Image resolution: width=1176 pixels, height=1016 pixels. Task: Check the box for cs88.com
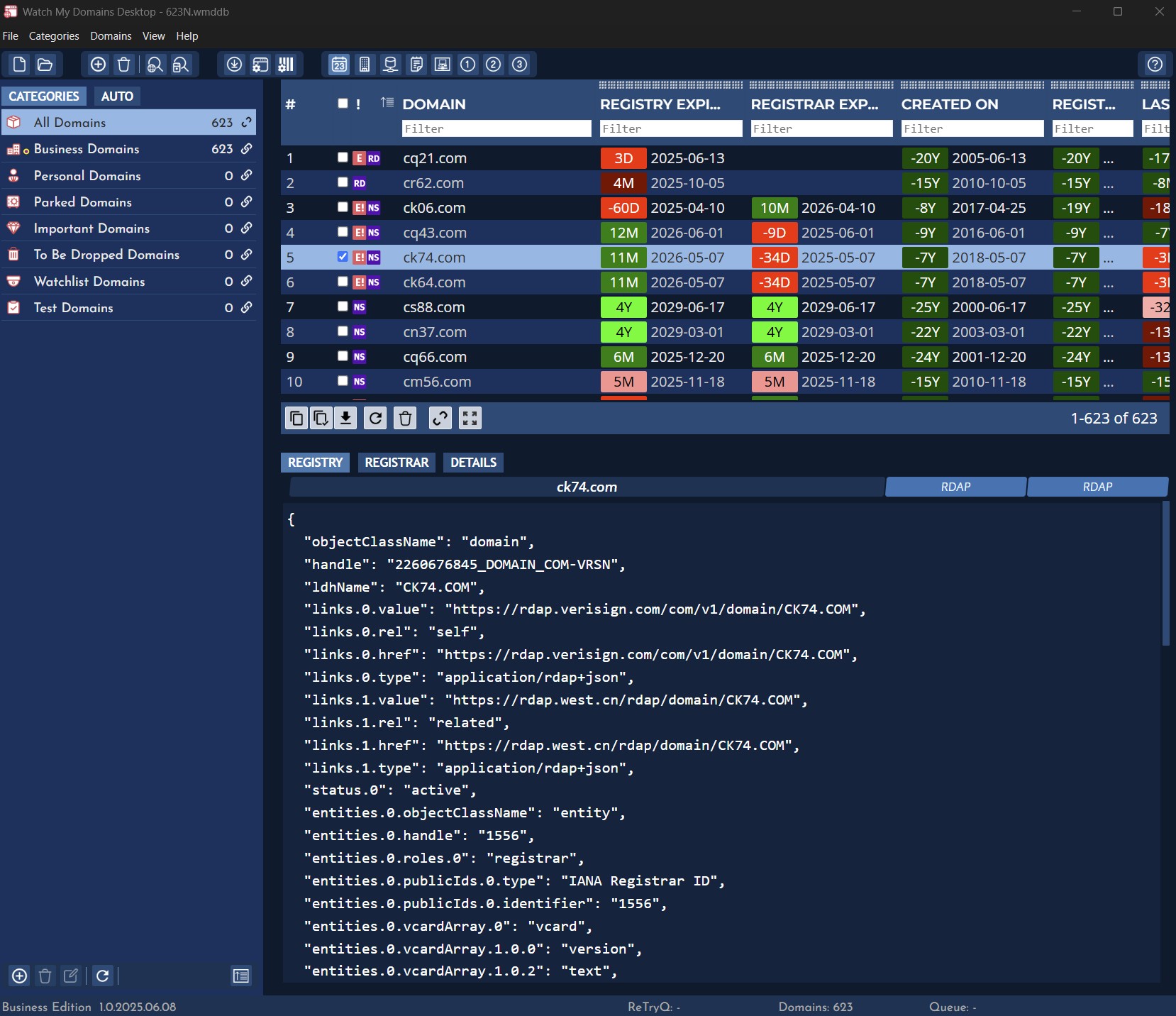pos(343,307)
